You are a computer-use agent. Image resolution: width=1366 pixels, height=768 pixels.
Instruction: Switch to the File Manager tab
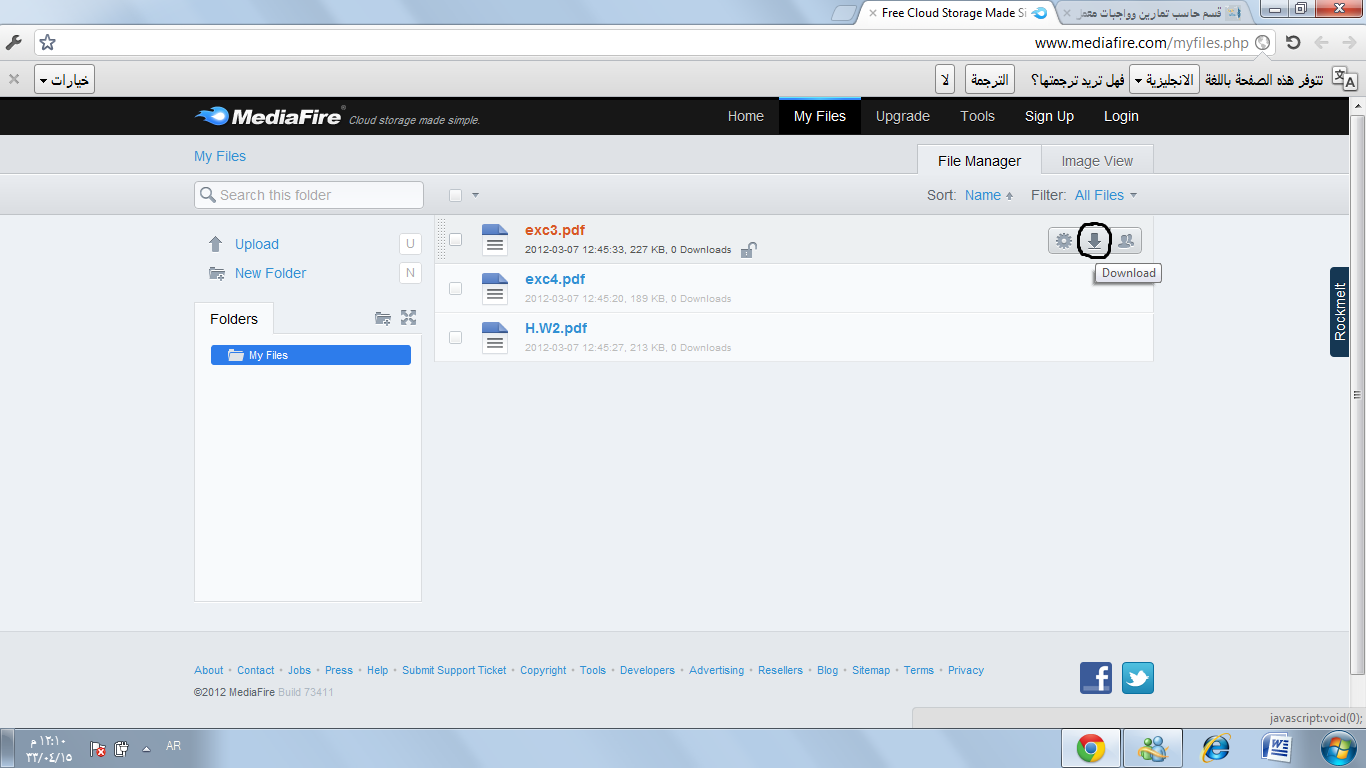(x=979, y=160)
